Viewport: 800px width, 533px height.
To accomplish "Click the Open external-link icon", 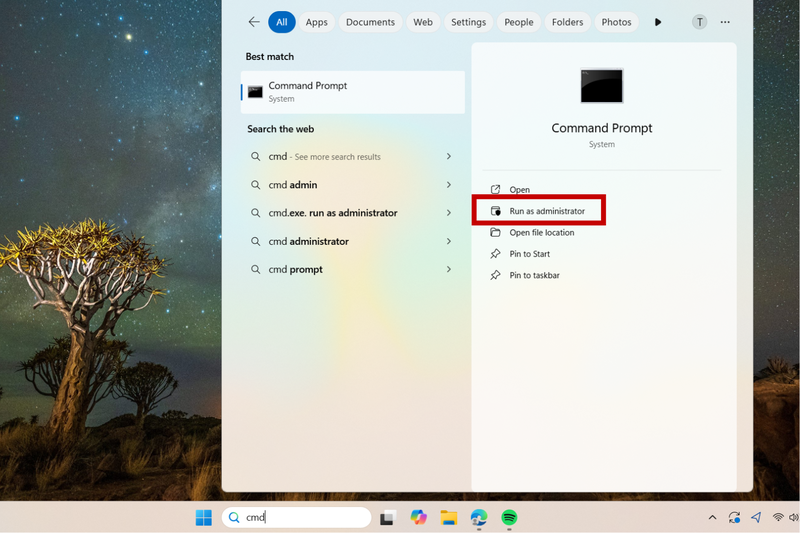I will [495, 190].
